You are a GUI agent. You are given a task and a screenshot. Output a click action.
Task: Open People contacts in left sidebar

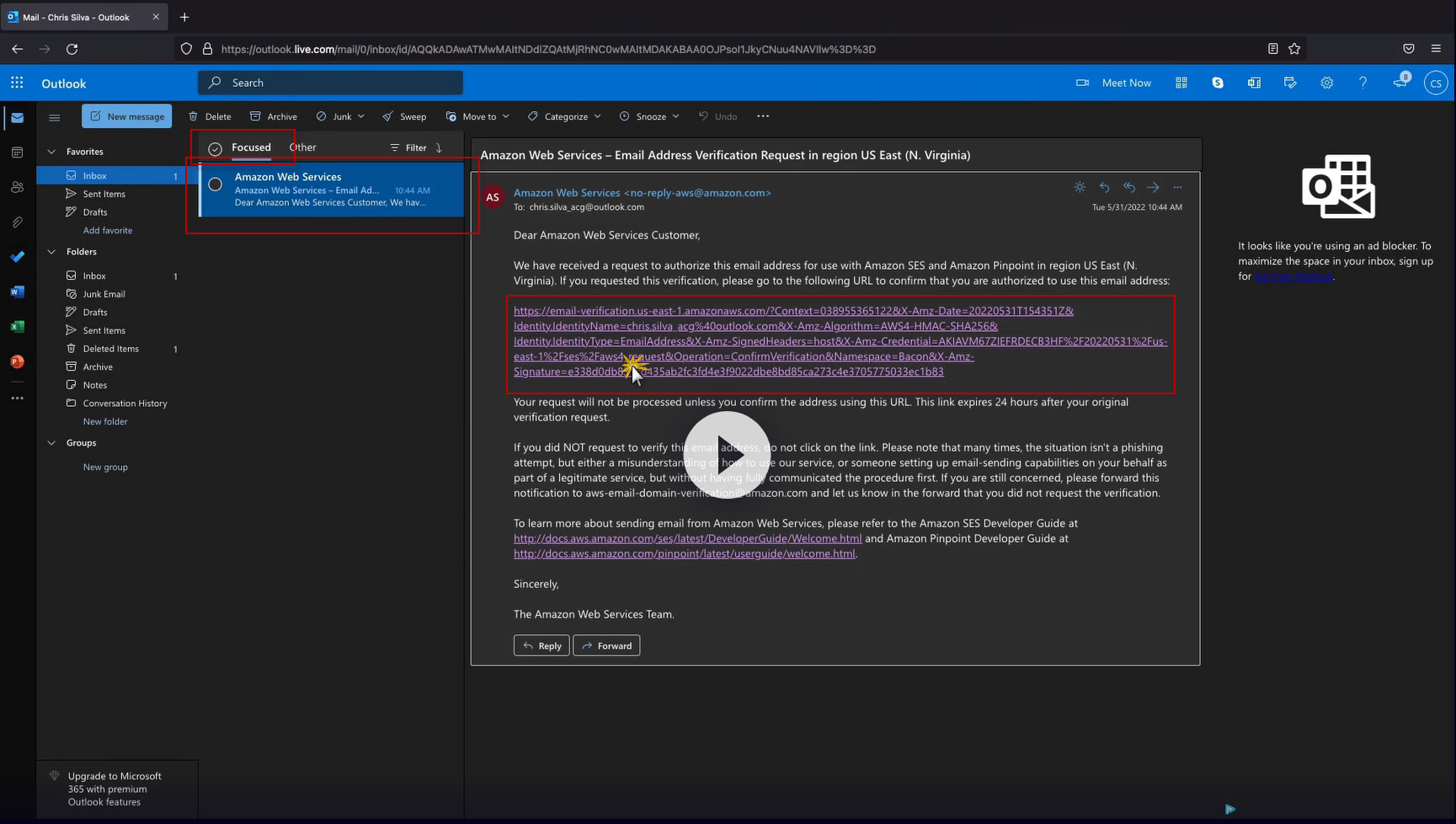pyautogui.click(x=17, y=187)
